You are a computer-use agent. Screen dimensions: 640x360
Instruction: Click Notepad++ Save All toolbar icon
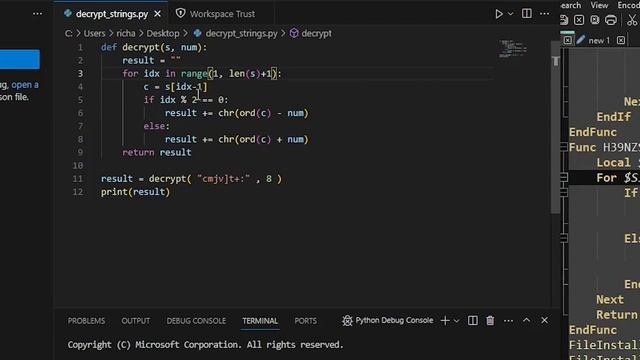[x=564, y=20]
